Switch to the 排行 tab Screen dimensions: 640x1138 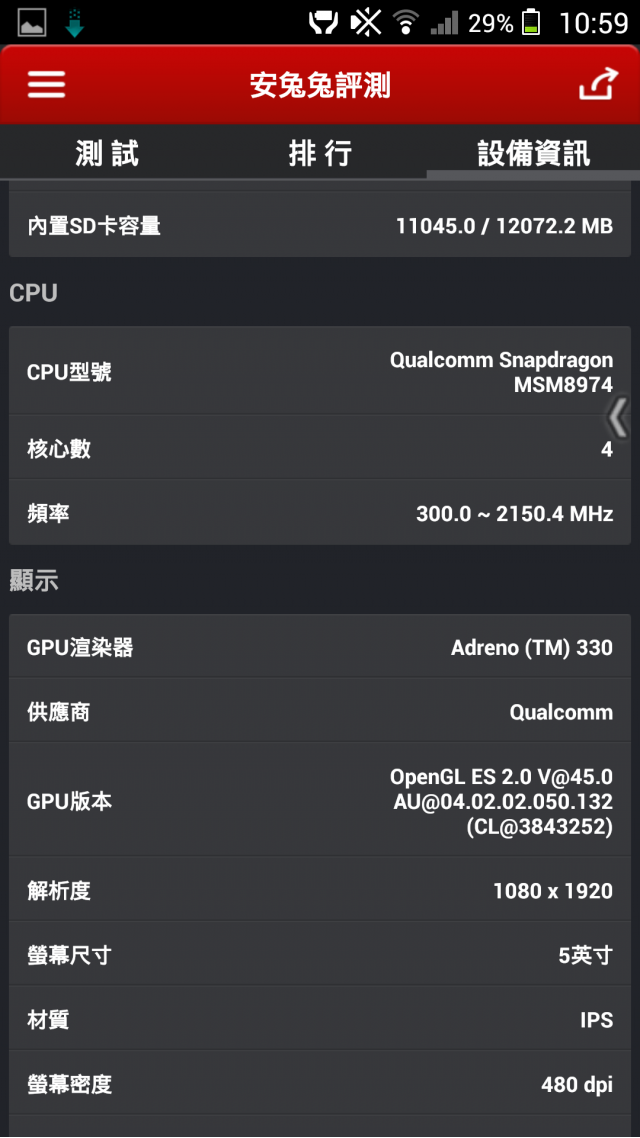(320, 153)
